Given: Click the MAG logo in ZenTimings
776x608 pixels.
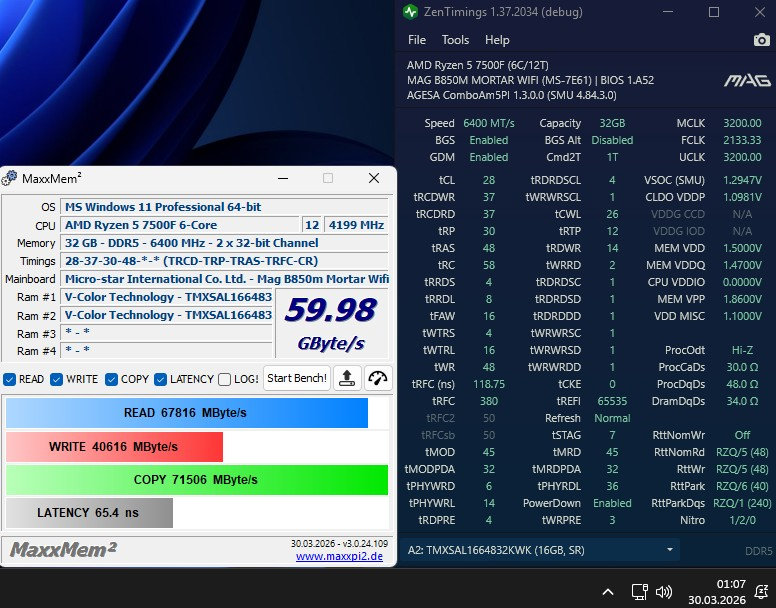Looking at the screenshot, I should point(747,81).
